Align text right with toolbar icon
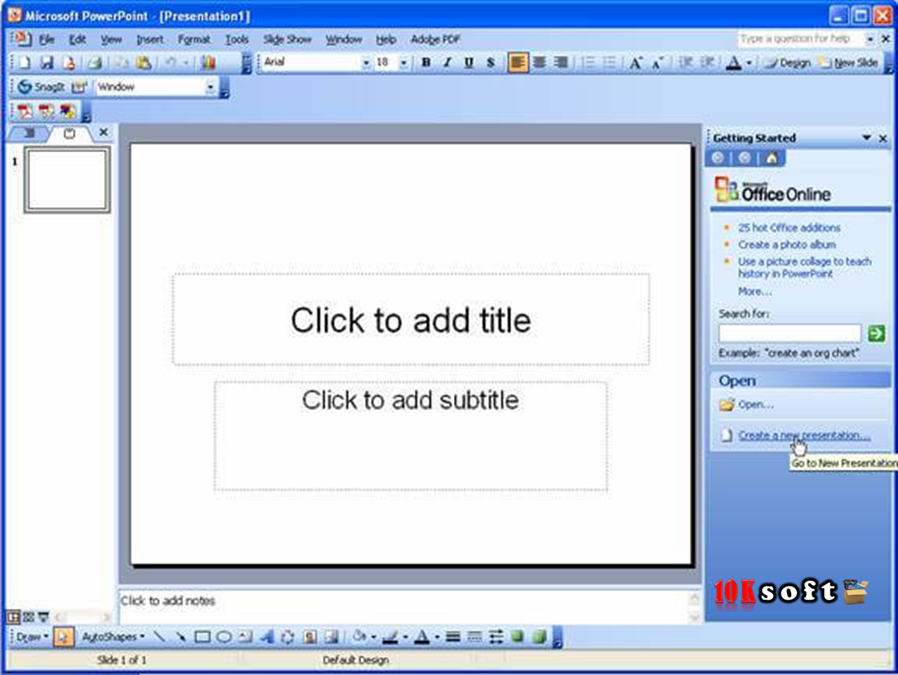Image resolution: width=898 pixels, height=675 pixels. (x=561, y=62)
